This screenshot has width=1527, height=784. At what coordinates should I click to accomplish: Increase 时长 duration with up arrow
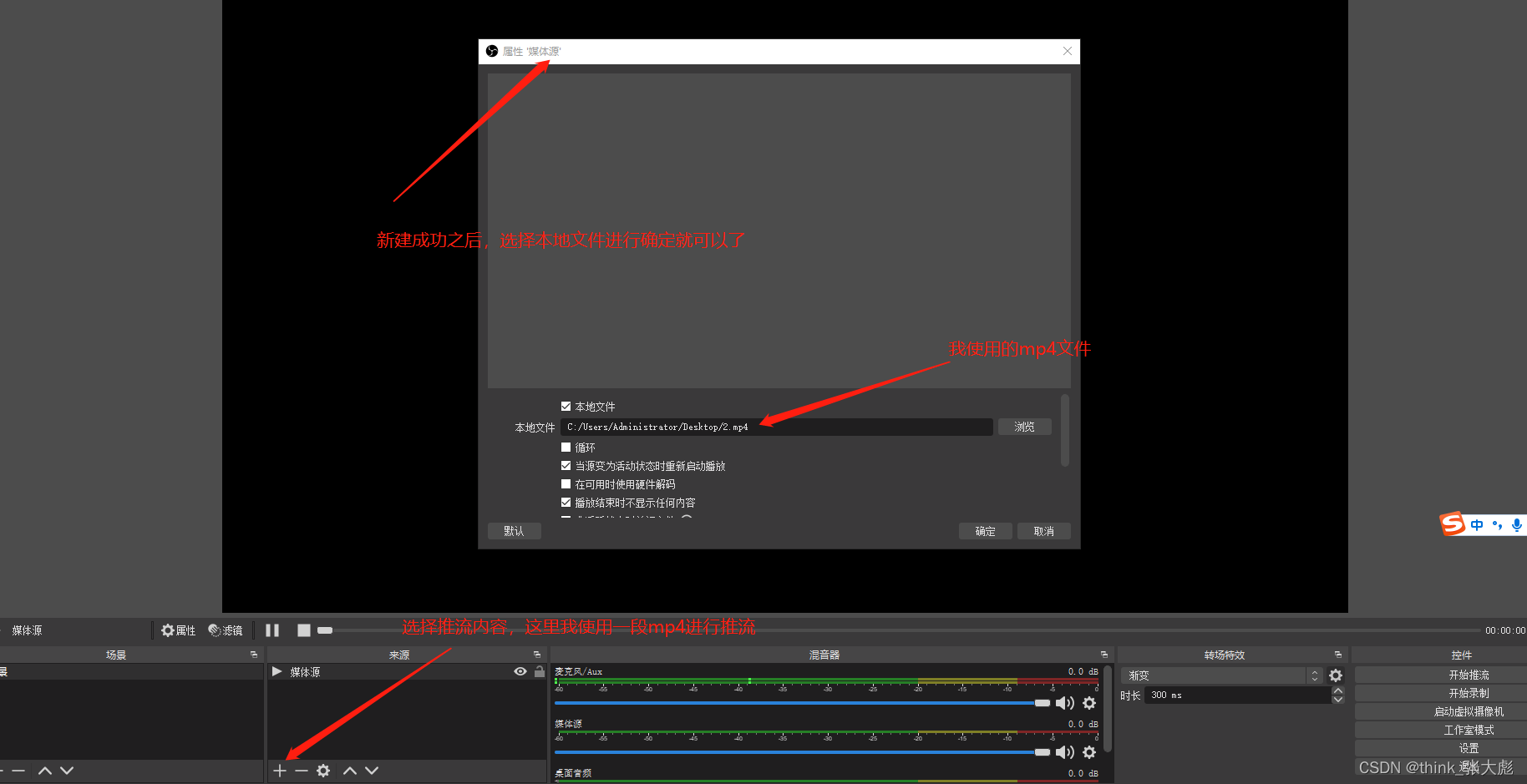pos(1338,690)
